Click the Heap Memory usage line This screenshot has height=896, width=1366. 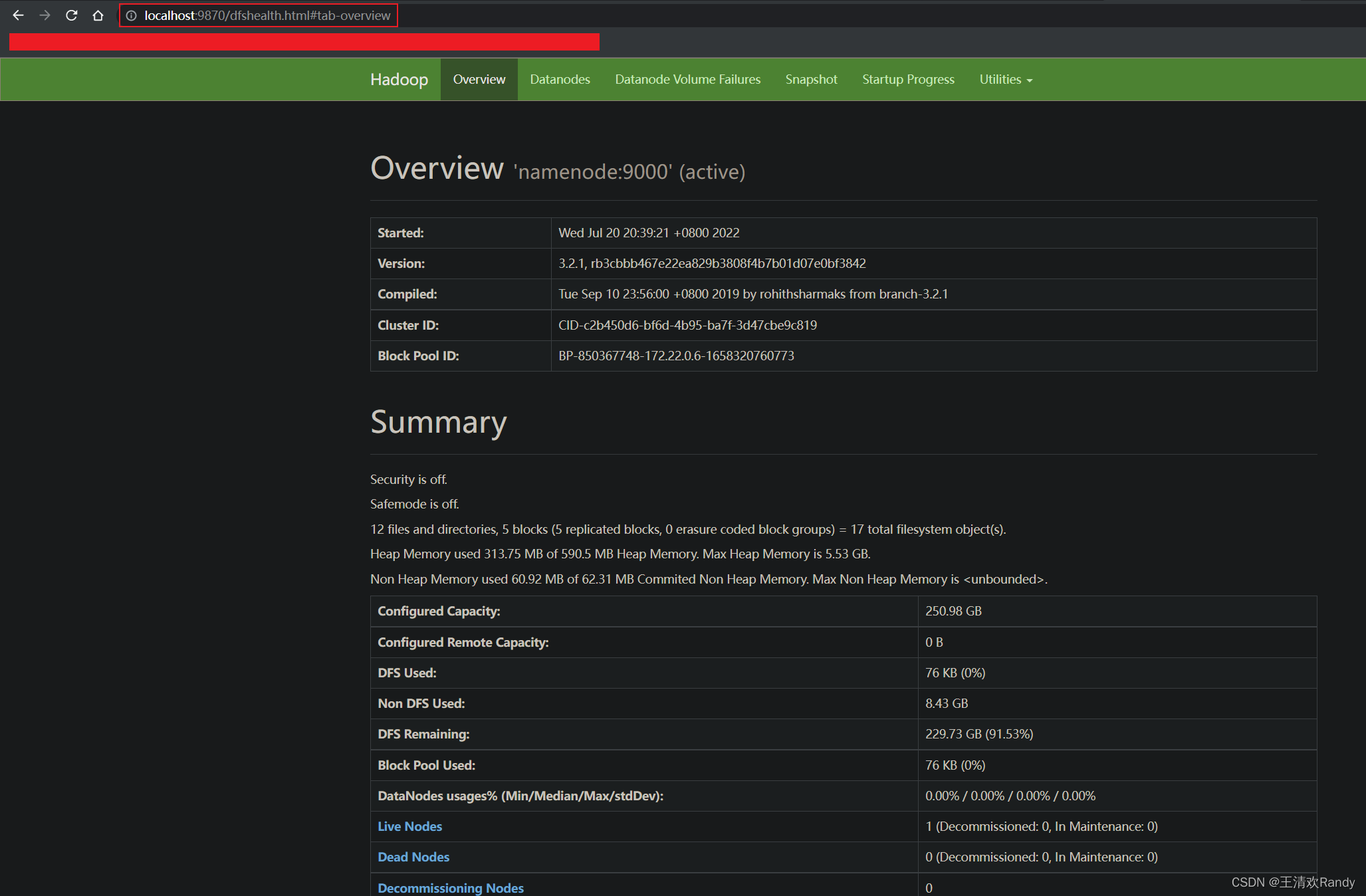coord(620,554)
